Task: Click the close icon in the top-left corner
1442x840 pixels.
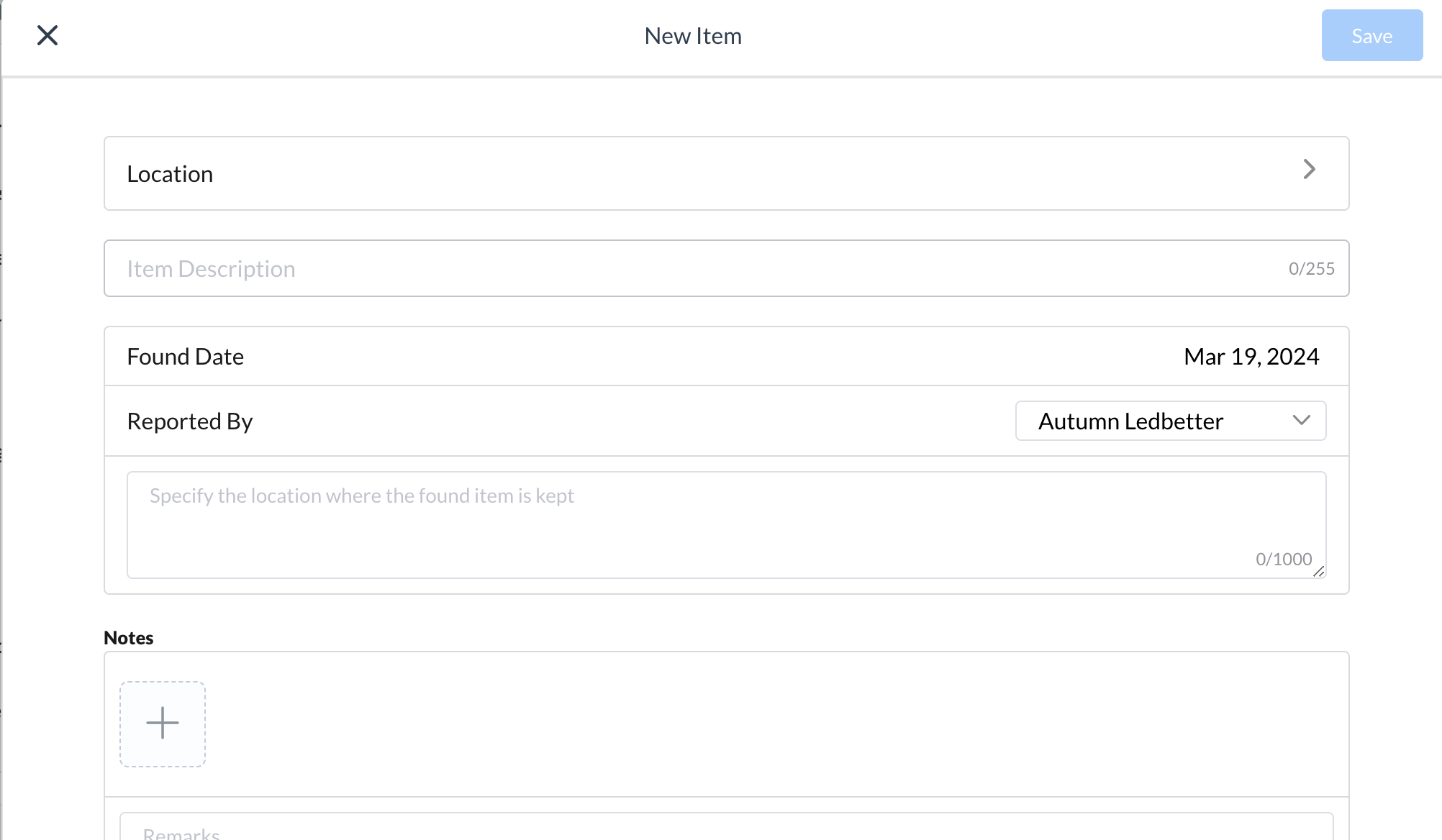Action: pyautogui.click(x=47, y=35)
